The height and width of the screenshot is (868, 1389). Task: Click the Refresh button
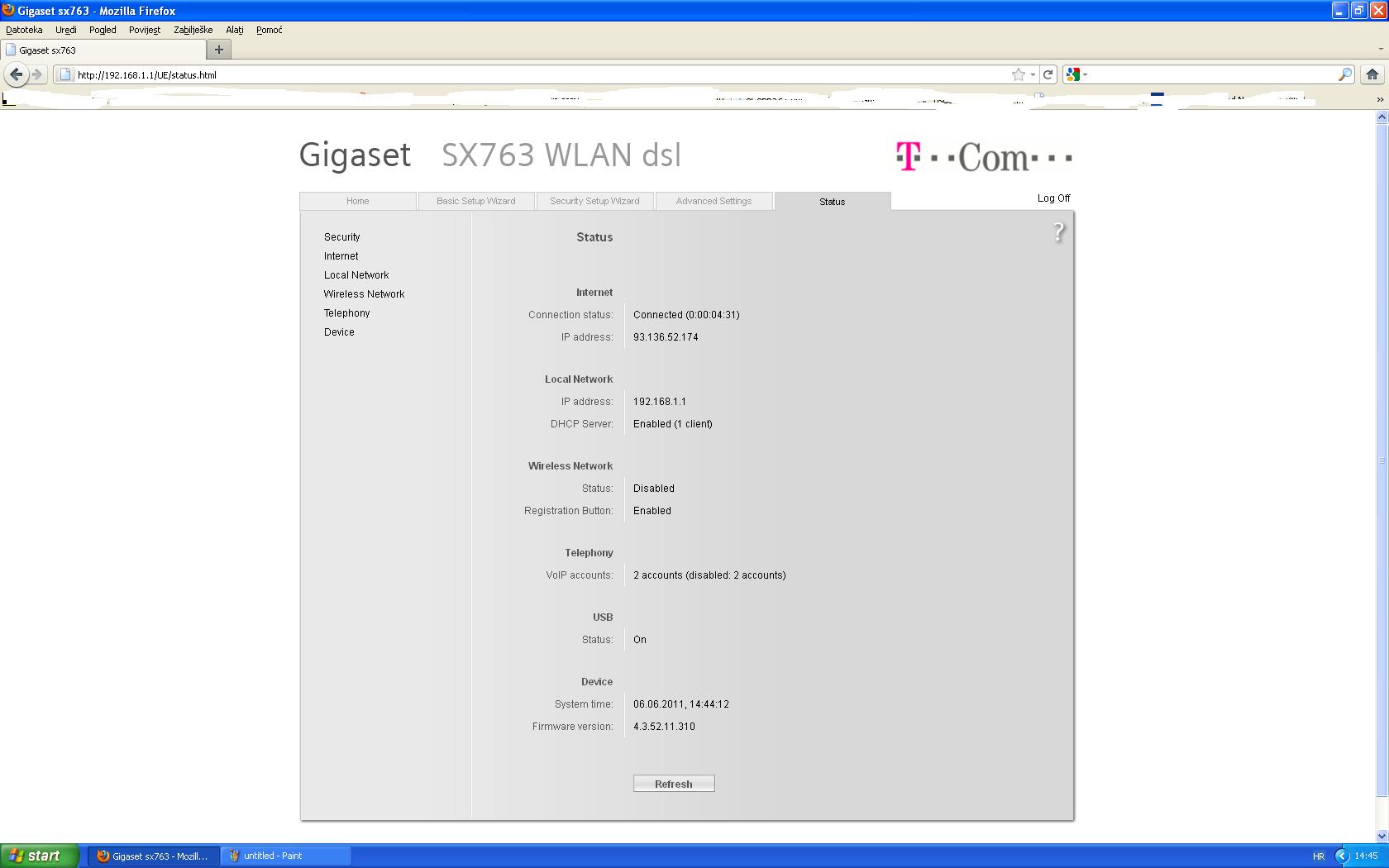coord(674,784)
